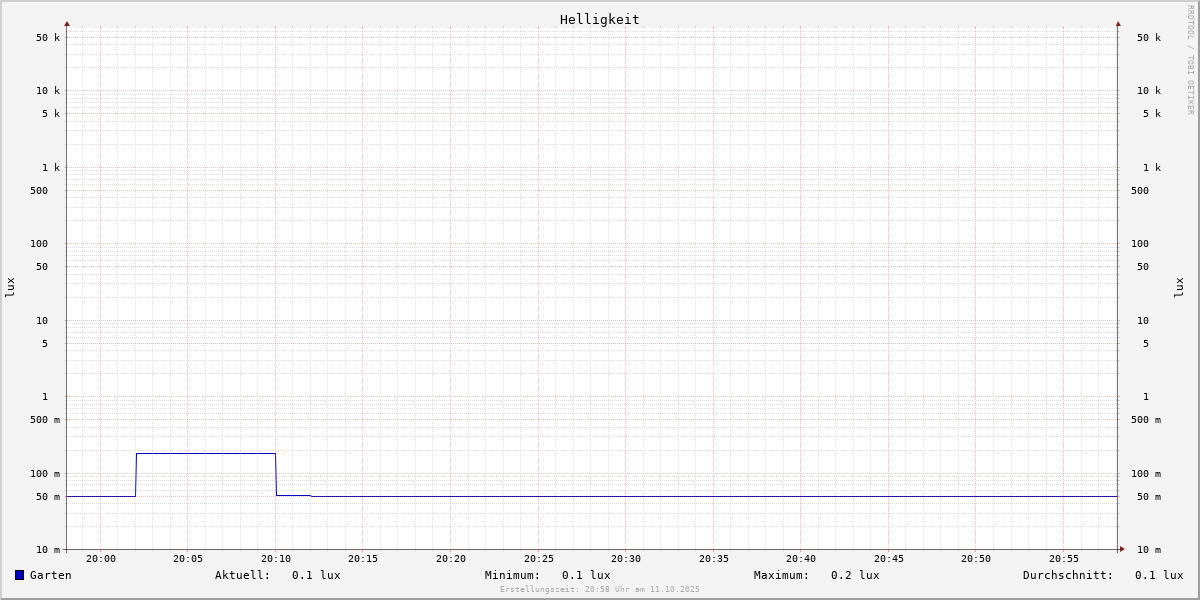
Task: Click the RRDTOOL / TOBI OETIKER watermark
Action: coord(1190,60)
